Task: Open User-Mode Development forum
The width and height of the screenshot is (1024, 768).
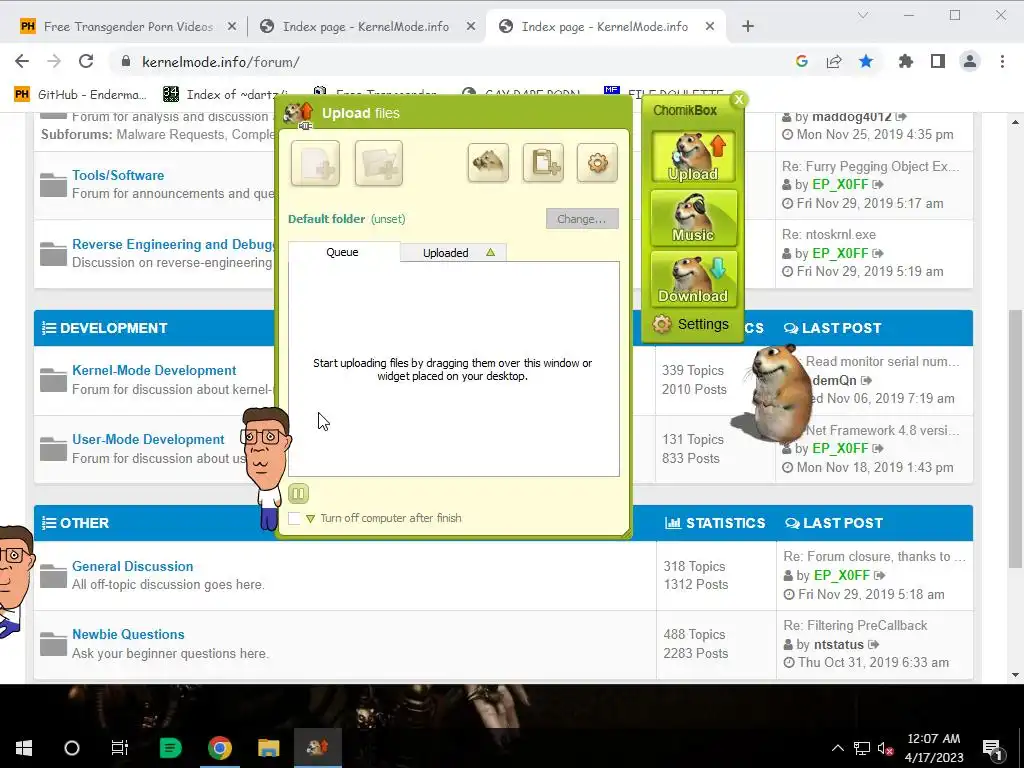Action: click(148, 440)
